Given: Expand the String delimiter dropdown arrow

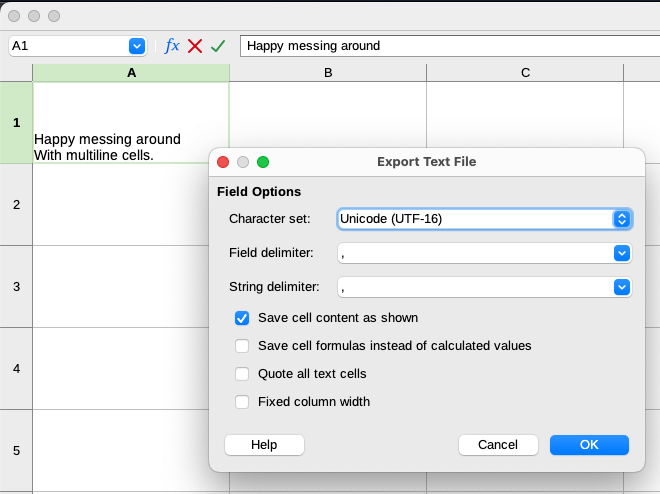Looking at the screenshot, I should 621,288.
